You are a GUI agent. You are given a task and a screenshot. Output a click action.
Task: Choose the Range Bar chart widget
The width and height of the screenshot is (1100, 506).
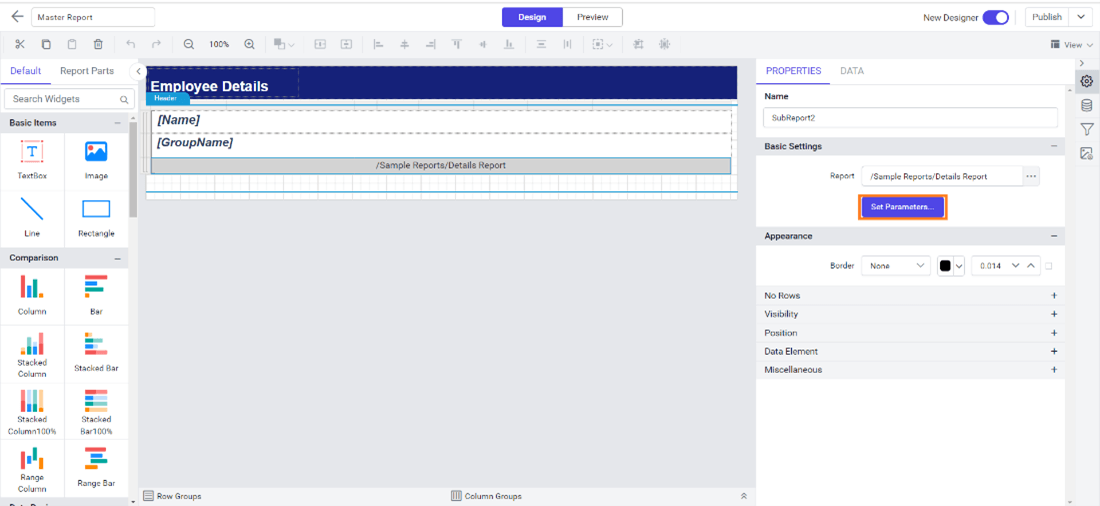coord(96,467)
